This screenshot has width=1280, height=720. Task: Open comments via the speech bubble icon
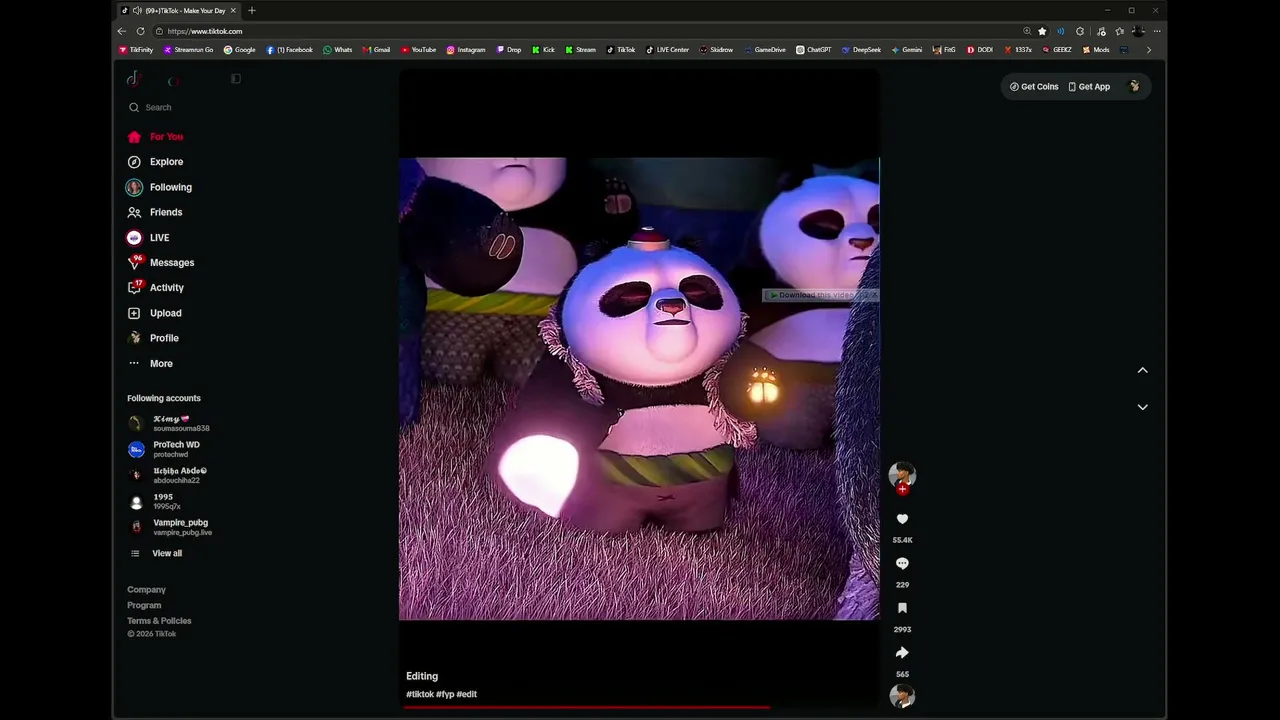point(902,564)
